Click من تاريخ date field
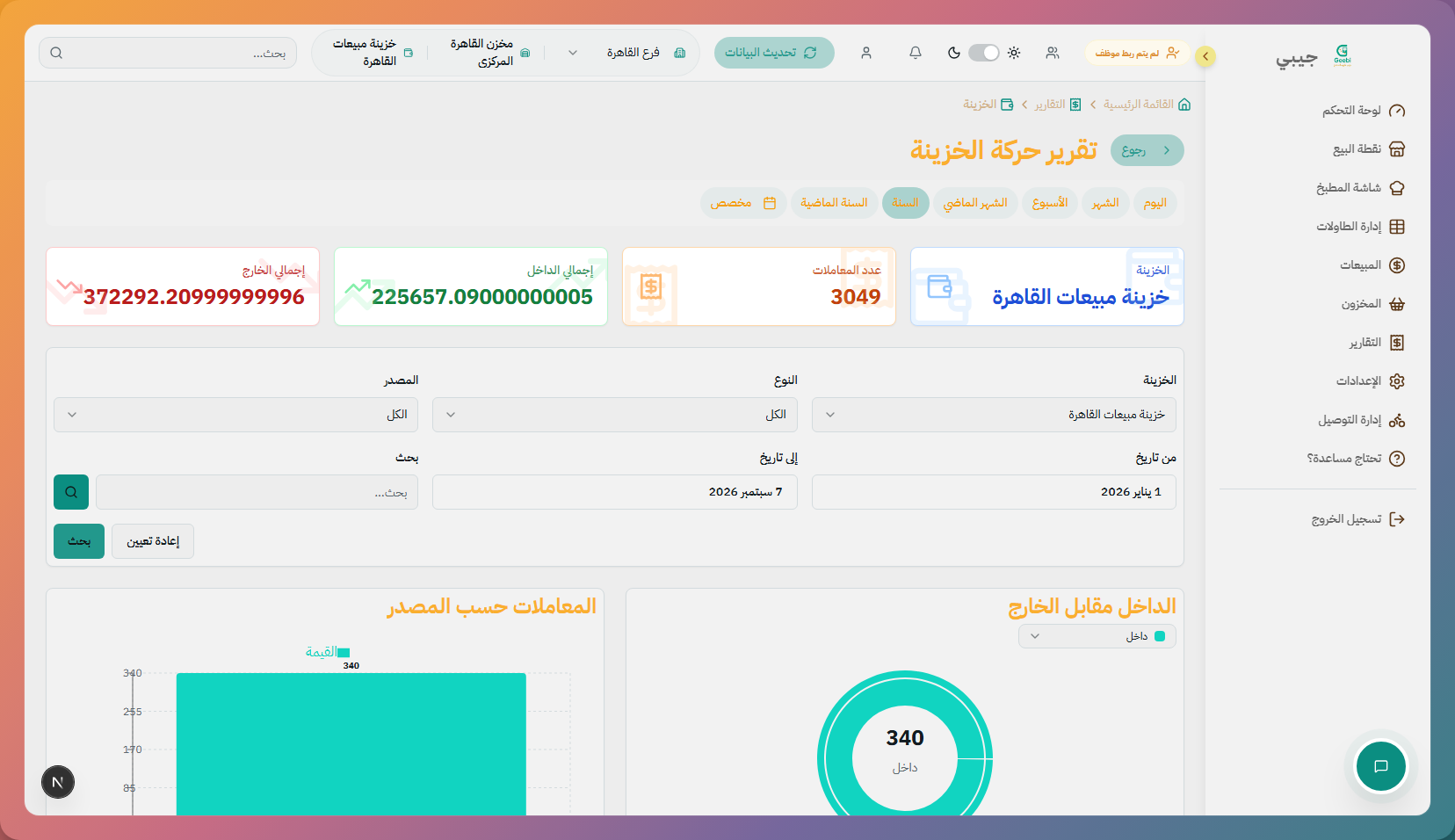The height and width of the screenshot is (840, 1455). click(x=994, y=492)
